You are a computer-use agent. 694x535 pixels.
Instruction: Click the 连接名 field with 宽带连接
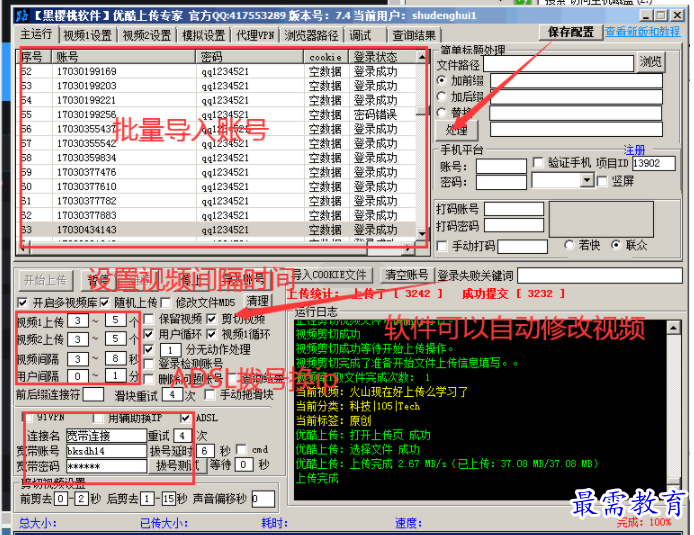[106, 436]
